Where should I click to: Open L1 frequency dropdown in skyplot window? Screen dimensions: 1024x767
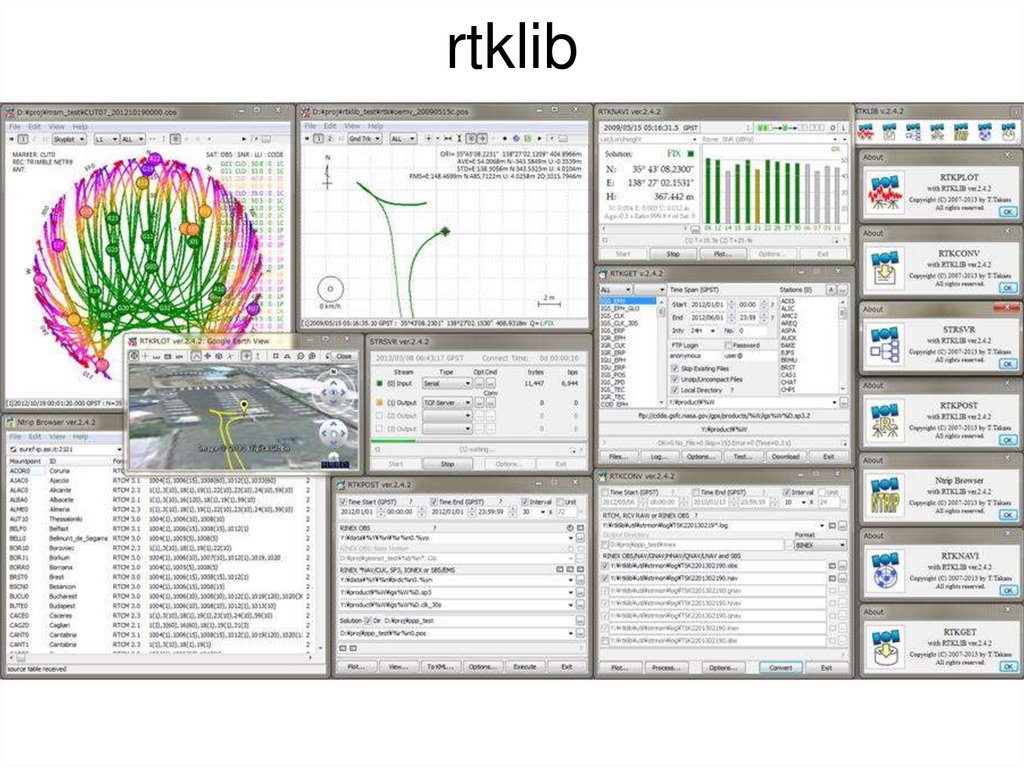pyautogui.click(x=106, y=139)
